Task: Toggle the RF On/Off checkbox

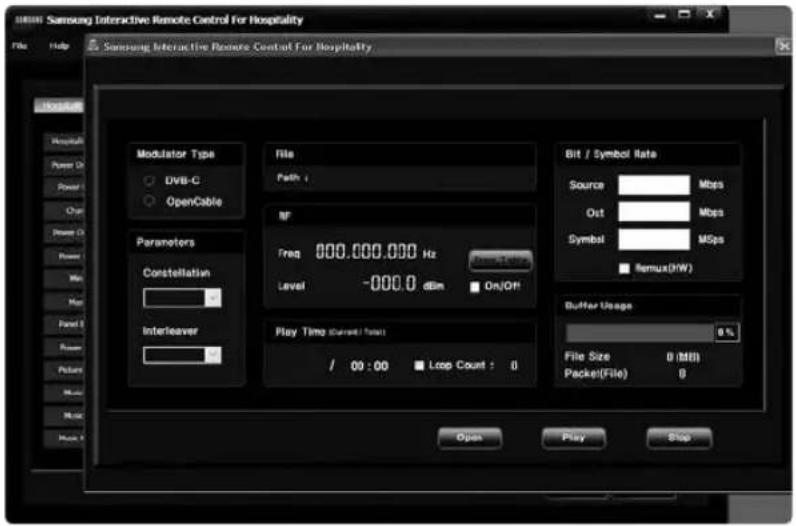Action: coord(475,287)
